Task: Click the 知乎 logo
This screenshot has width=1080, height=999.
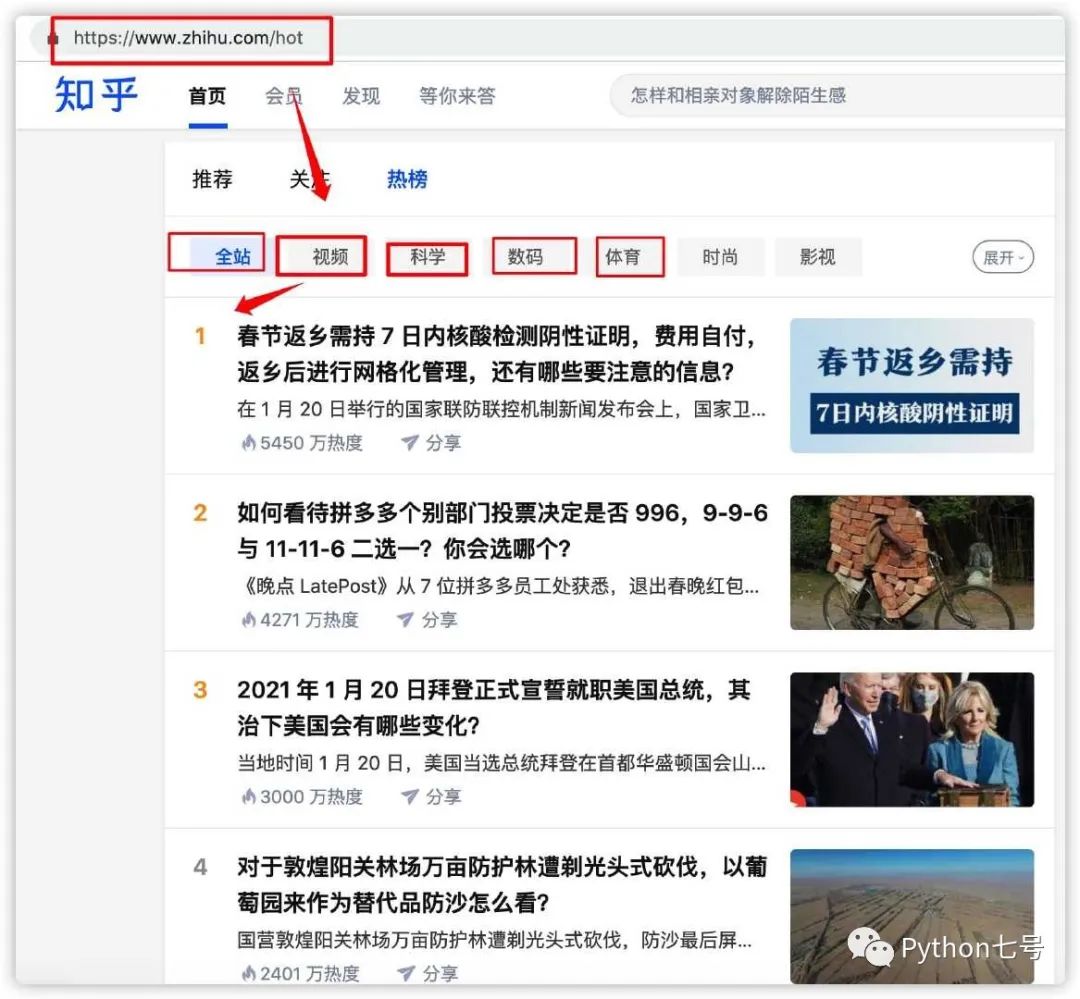Action: click(96, 94)
